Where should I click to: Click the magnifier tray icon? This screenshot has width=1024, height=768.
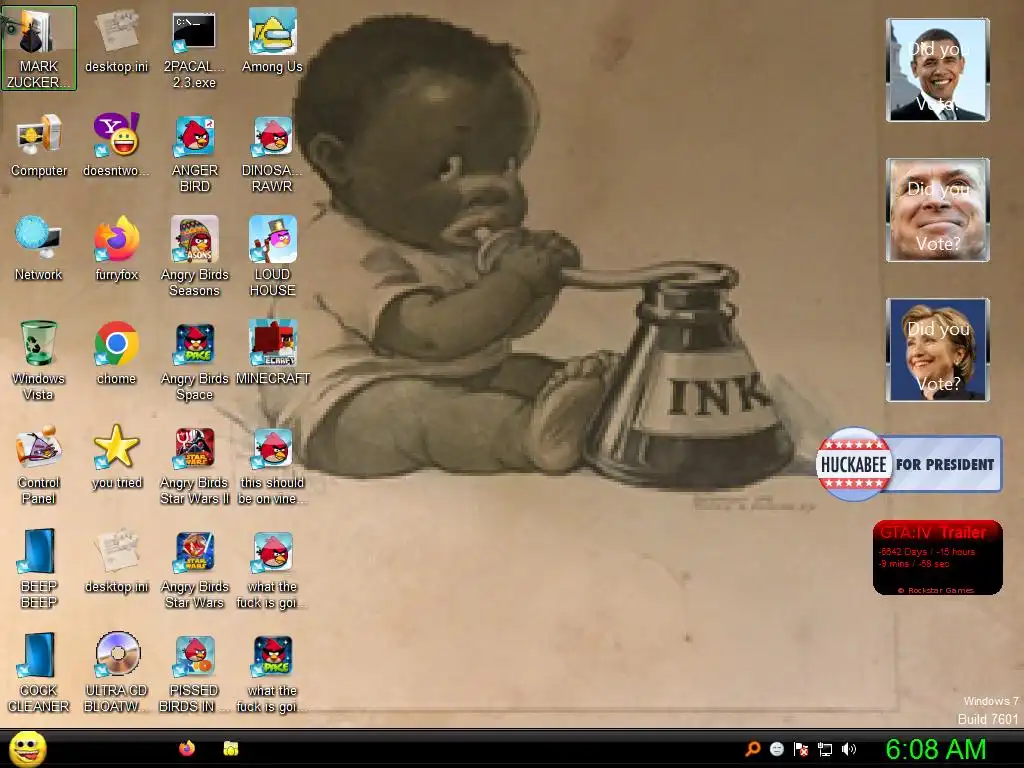click(x=753, y=749)
